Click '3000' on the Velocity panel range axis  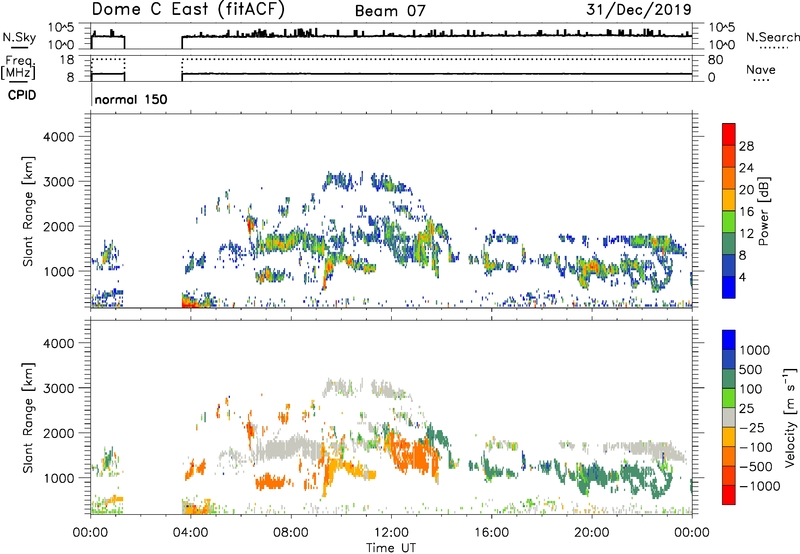coord(59,388)
